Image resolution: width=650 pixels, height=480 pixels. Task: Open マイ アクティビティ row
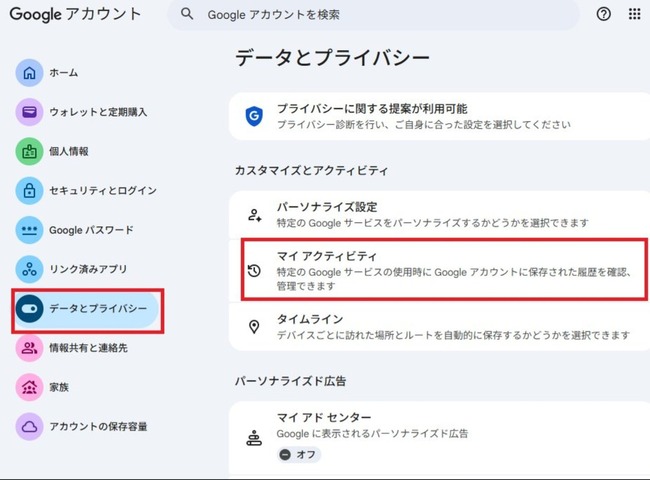point(439,270)
